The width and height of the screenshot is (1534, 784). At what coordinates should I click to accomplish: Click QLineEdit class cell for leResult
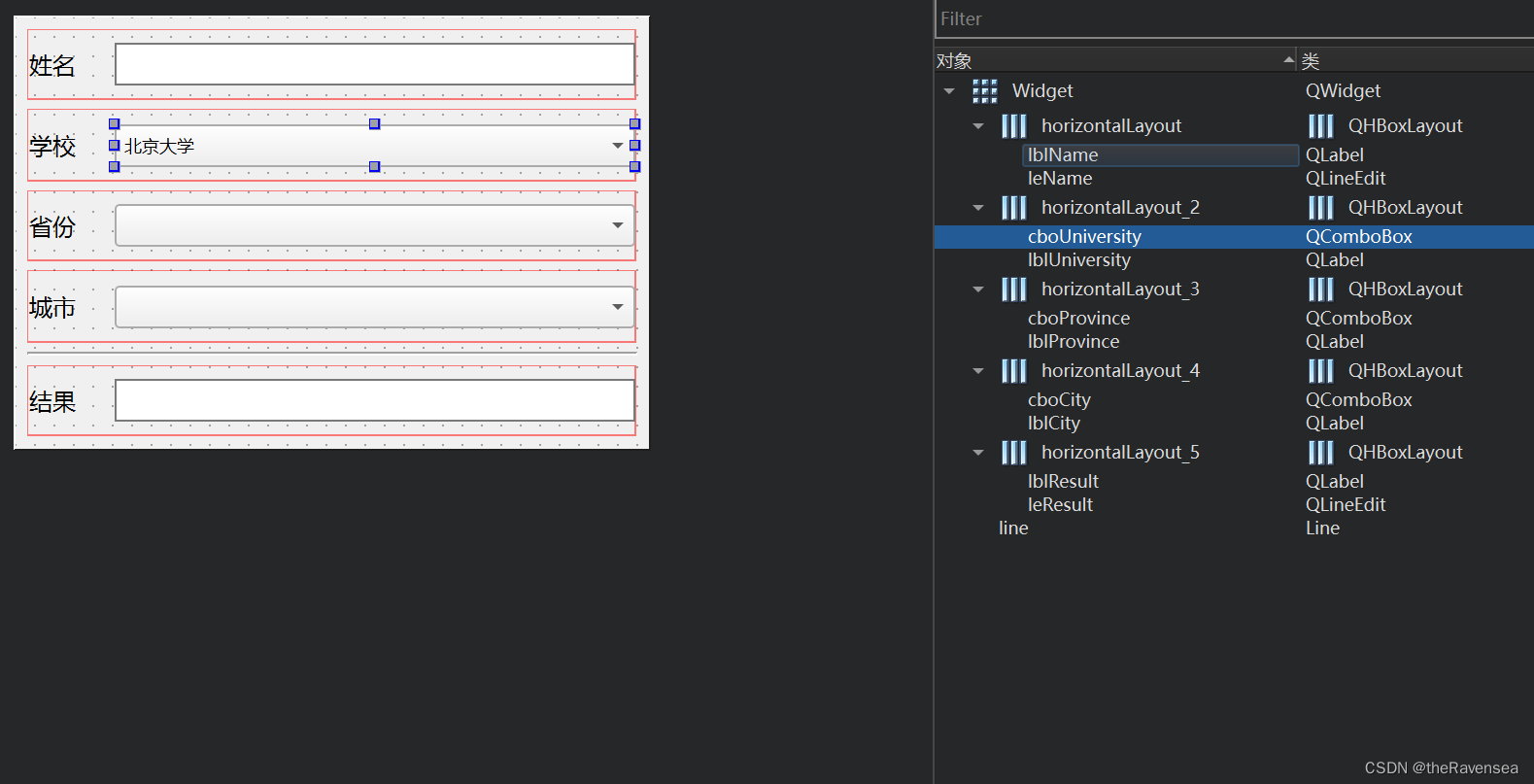coord(1346,505)
